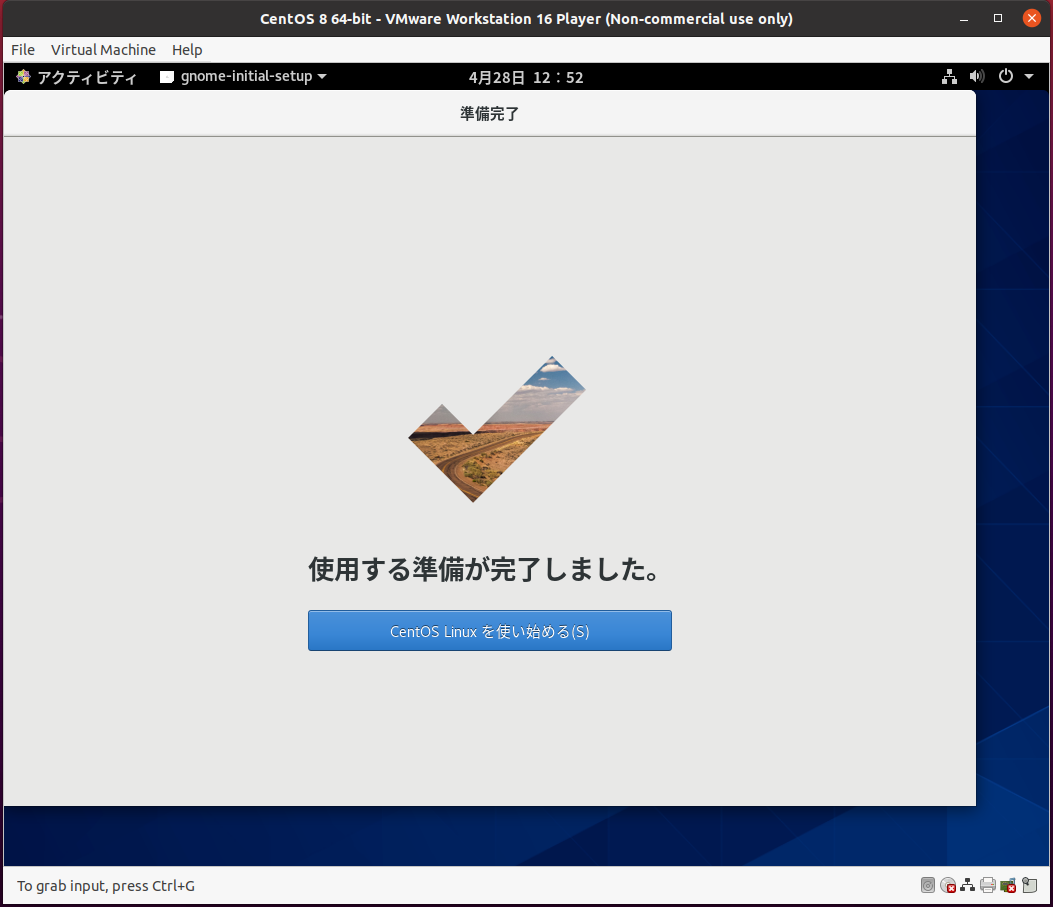Click the GNOME wired network icon
1053x907 pixels.
(950, 77)
